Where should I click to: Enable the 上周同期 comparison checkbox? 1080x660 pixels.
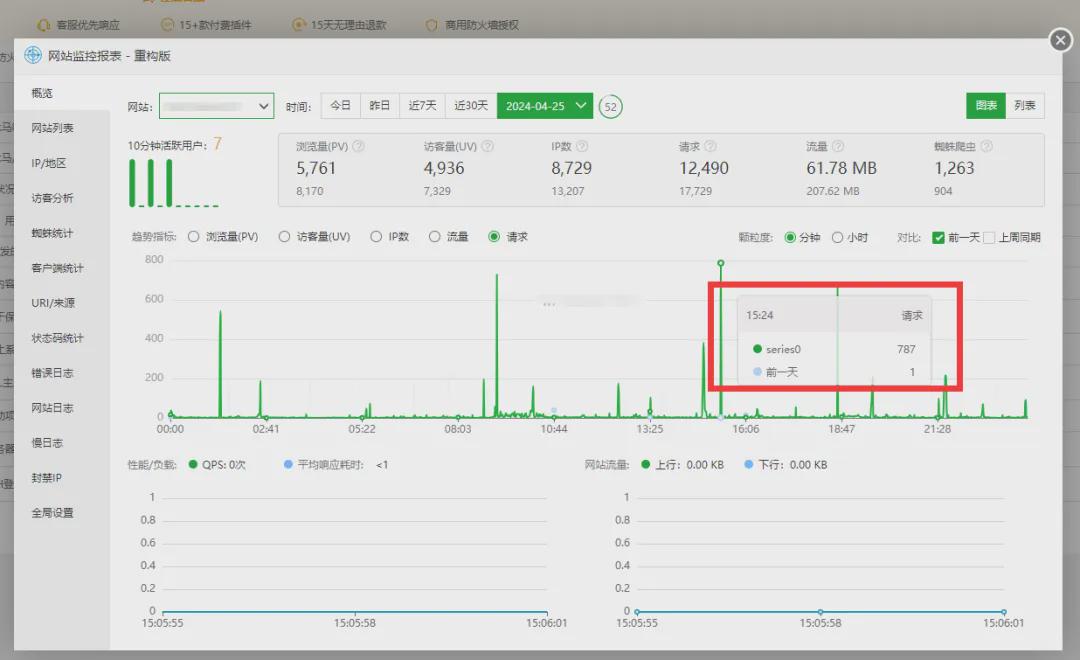pyautogui.click(x=989, y=238)
